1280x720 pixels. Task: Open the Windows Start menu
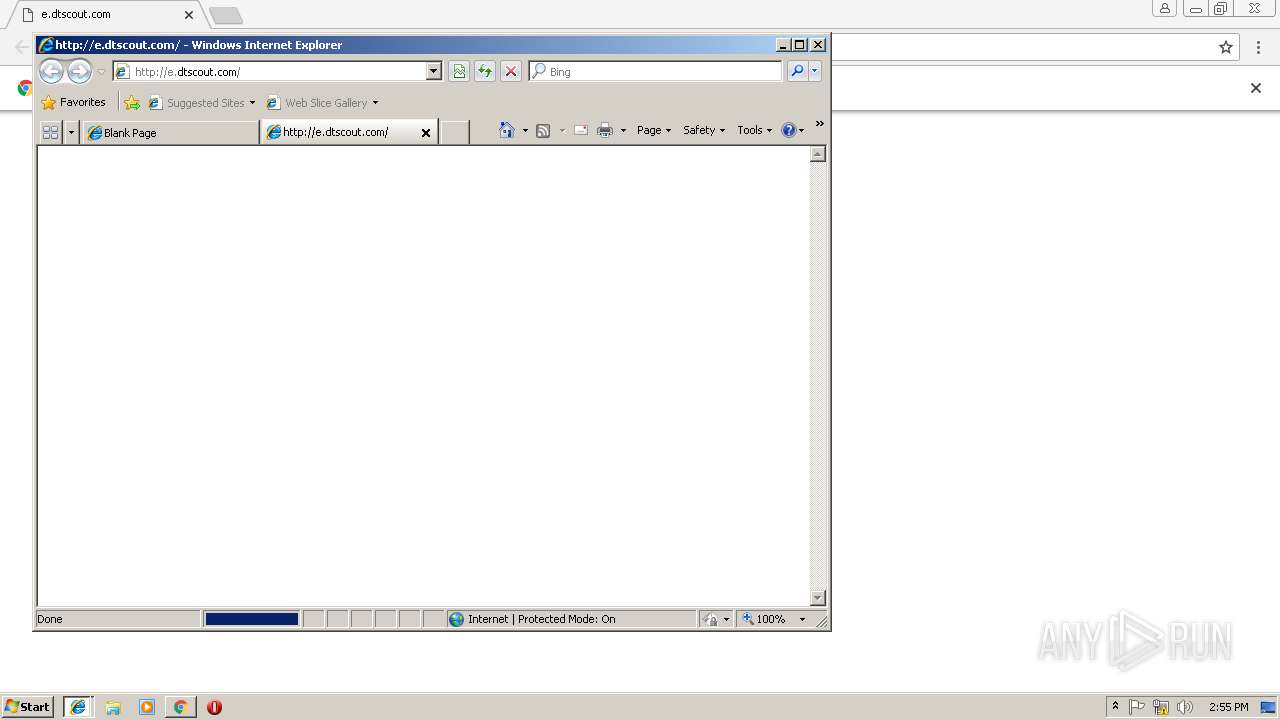click(27, 707)
